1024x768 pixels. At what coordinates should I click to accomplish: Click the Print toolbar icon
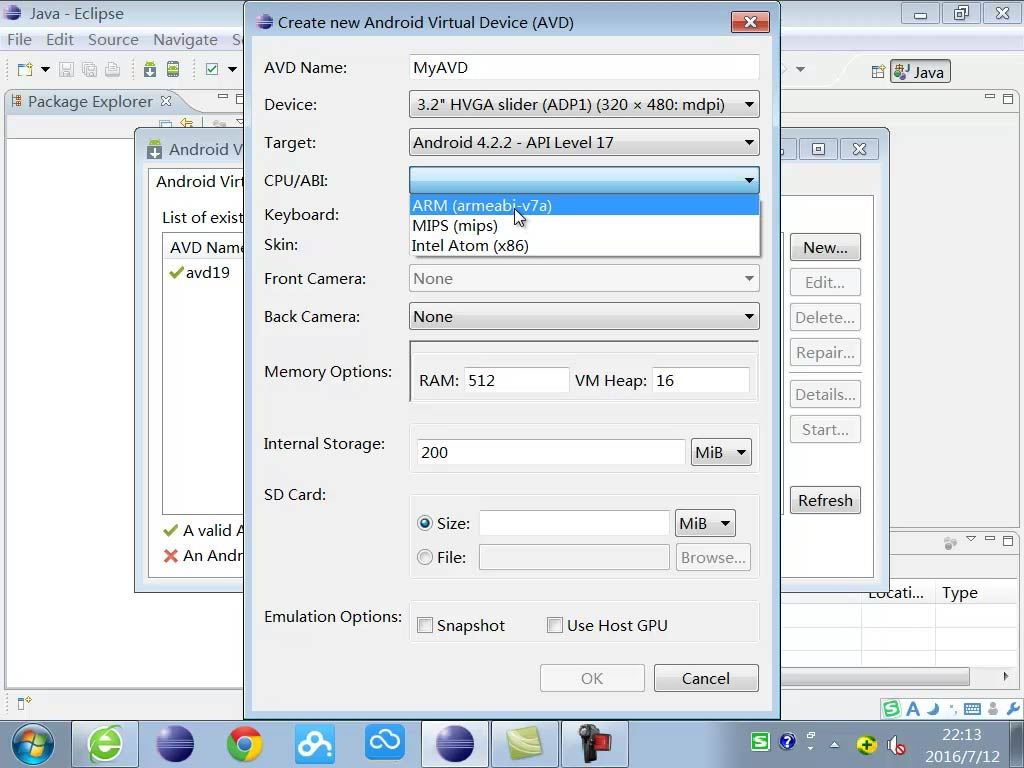click(x=112, y=69)
